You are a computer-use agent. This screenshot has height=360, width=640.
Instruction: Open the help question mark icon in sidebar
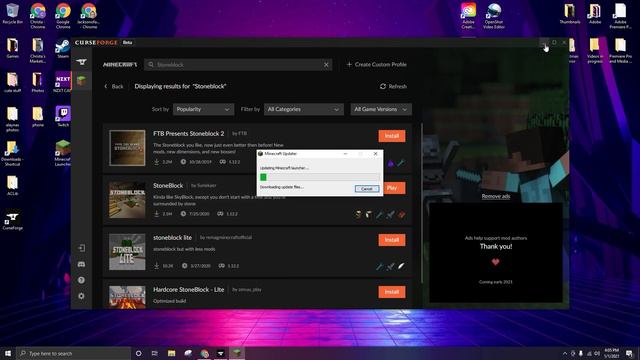(x=82, y=280)
